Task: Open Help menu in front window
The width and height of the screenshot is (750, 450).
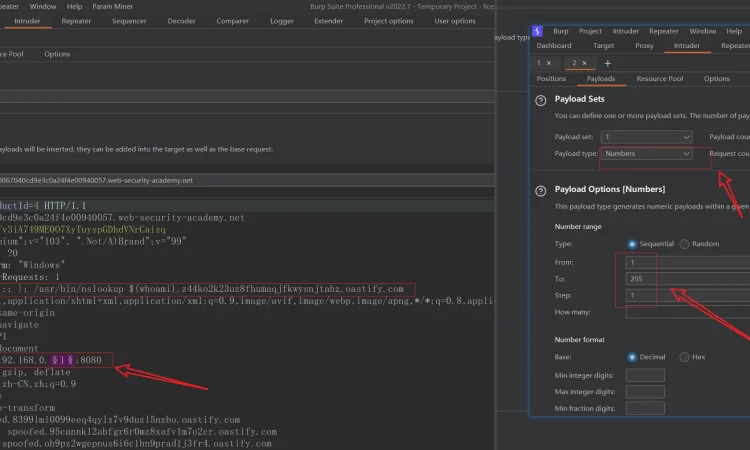Action: [734, 31]
